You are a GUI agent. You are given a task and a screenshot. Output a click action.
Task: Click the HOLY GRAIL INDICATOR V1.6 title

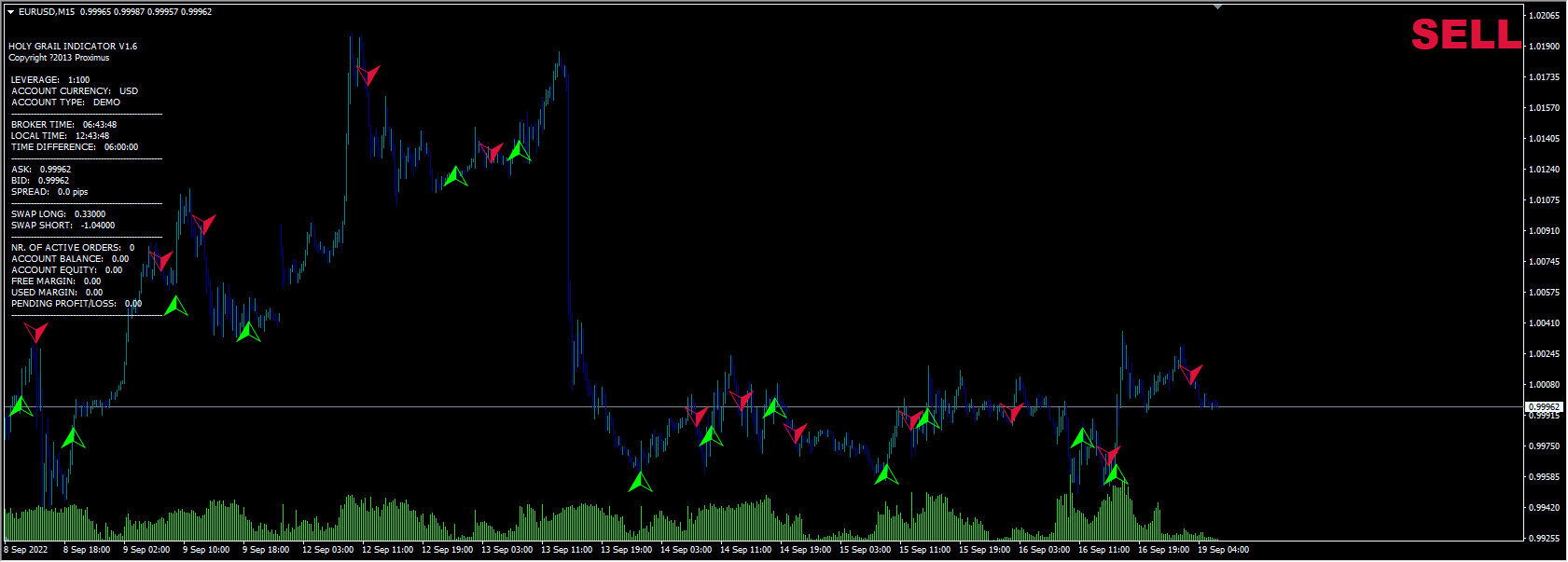[73, 46]
